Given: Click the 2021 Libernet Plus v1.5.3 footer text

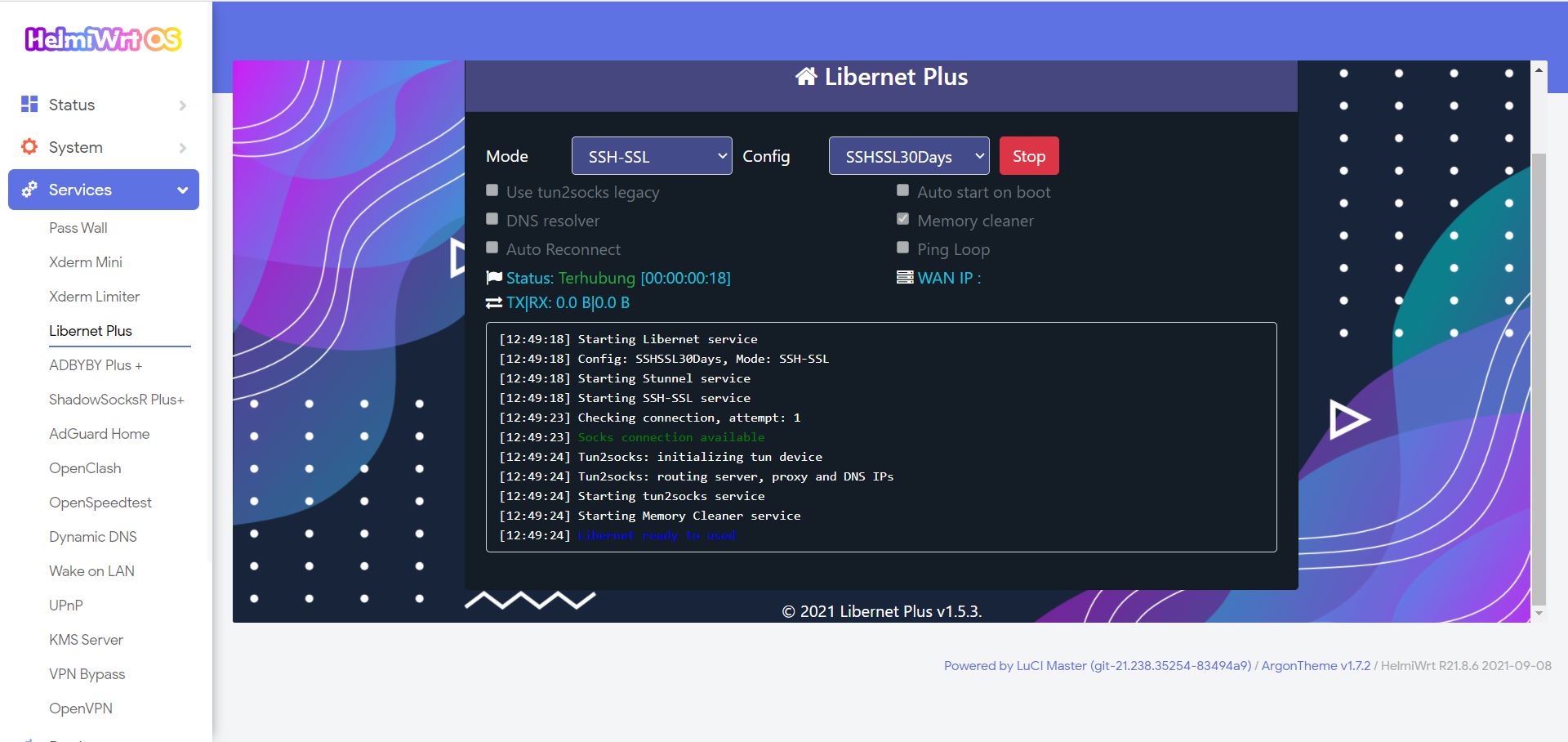Looking at the screenshot, I should click(882, 611).
